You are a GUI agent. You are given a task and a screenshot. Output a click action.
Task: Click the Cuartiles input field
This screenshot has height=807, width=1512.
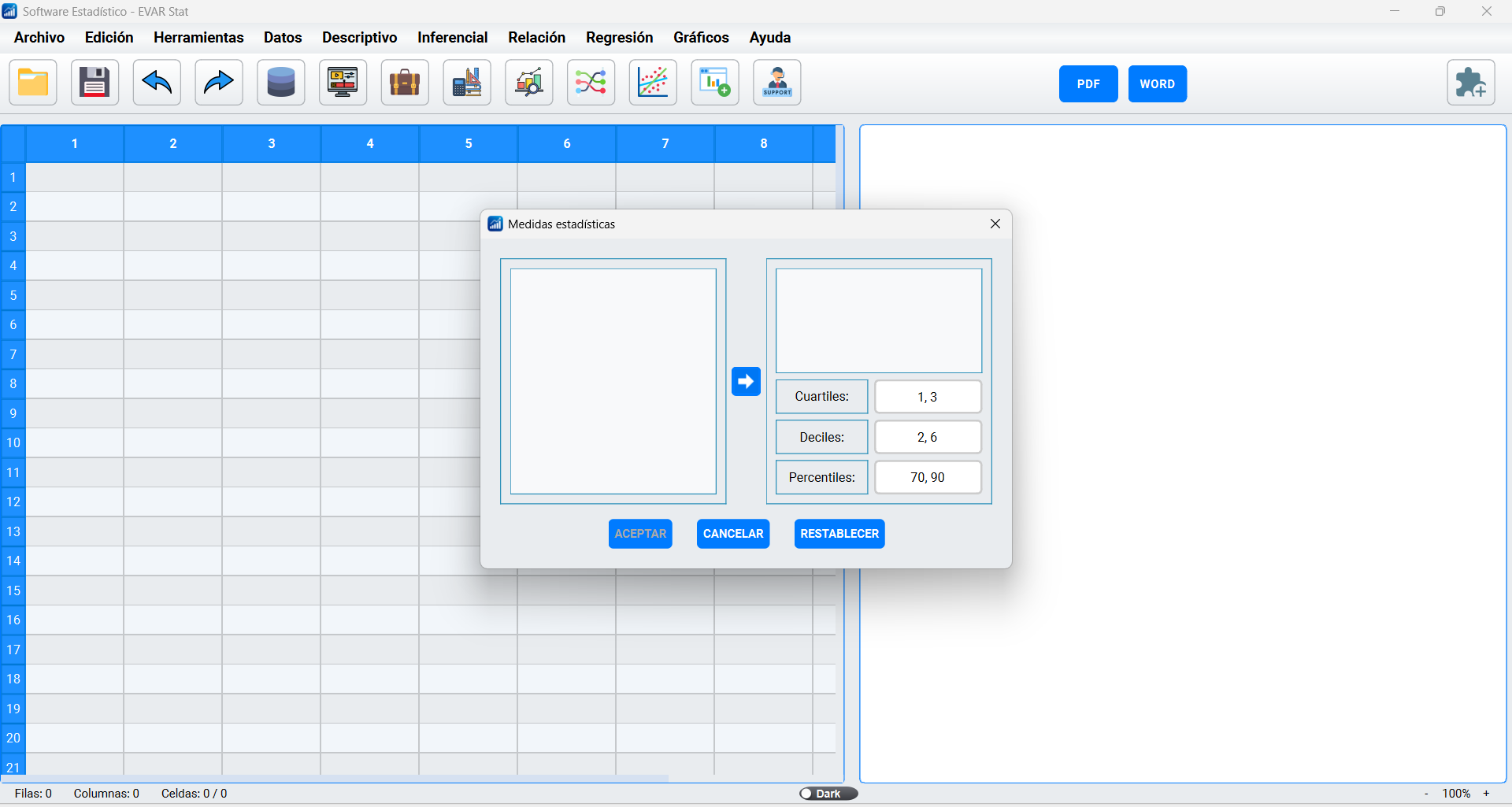point(928,397)
